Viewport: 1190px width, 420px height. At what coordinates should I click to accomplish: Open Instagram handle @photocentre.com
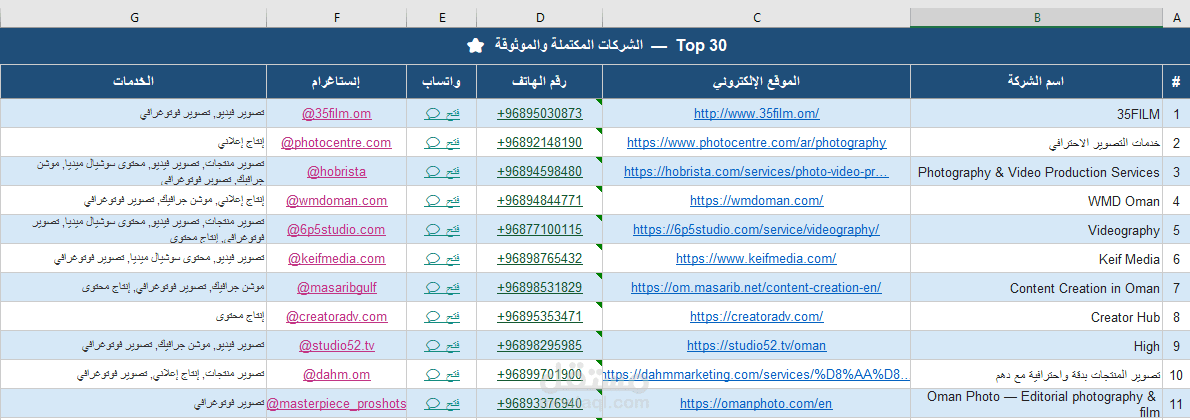point(336,143)
